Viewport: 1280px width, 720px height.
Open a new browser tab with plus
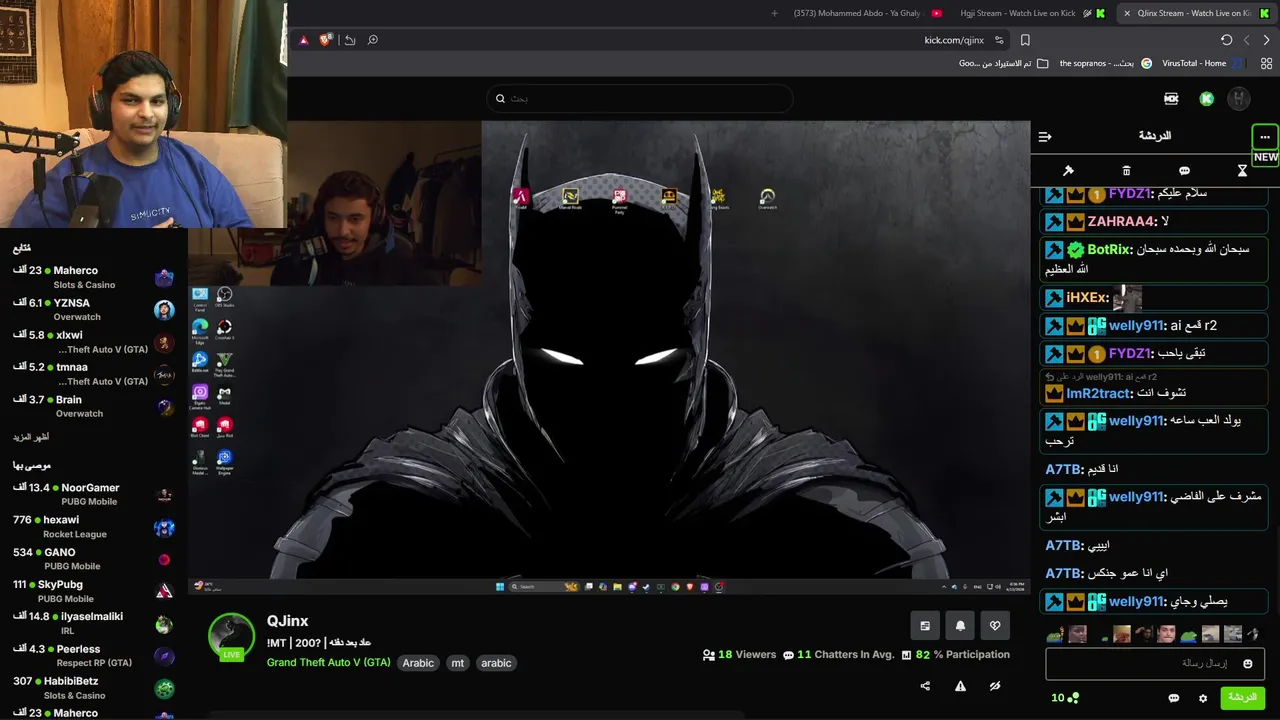click(x=774, y=13)
